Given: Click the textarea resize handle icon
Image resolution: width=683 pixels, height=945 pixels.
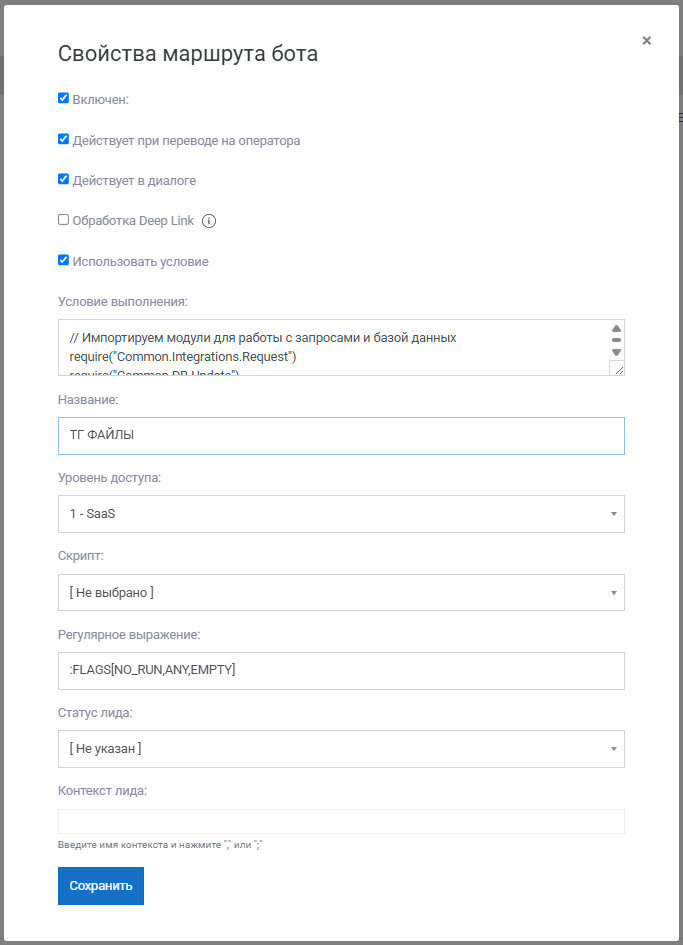Looking at the screenshot, I should click(617, 368).
